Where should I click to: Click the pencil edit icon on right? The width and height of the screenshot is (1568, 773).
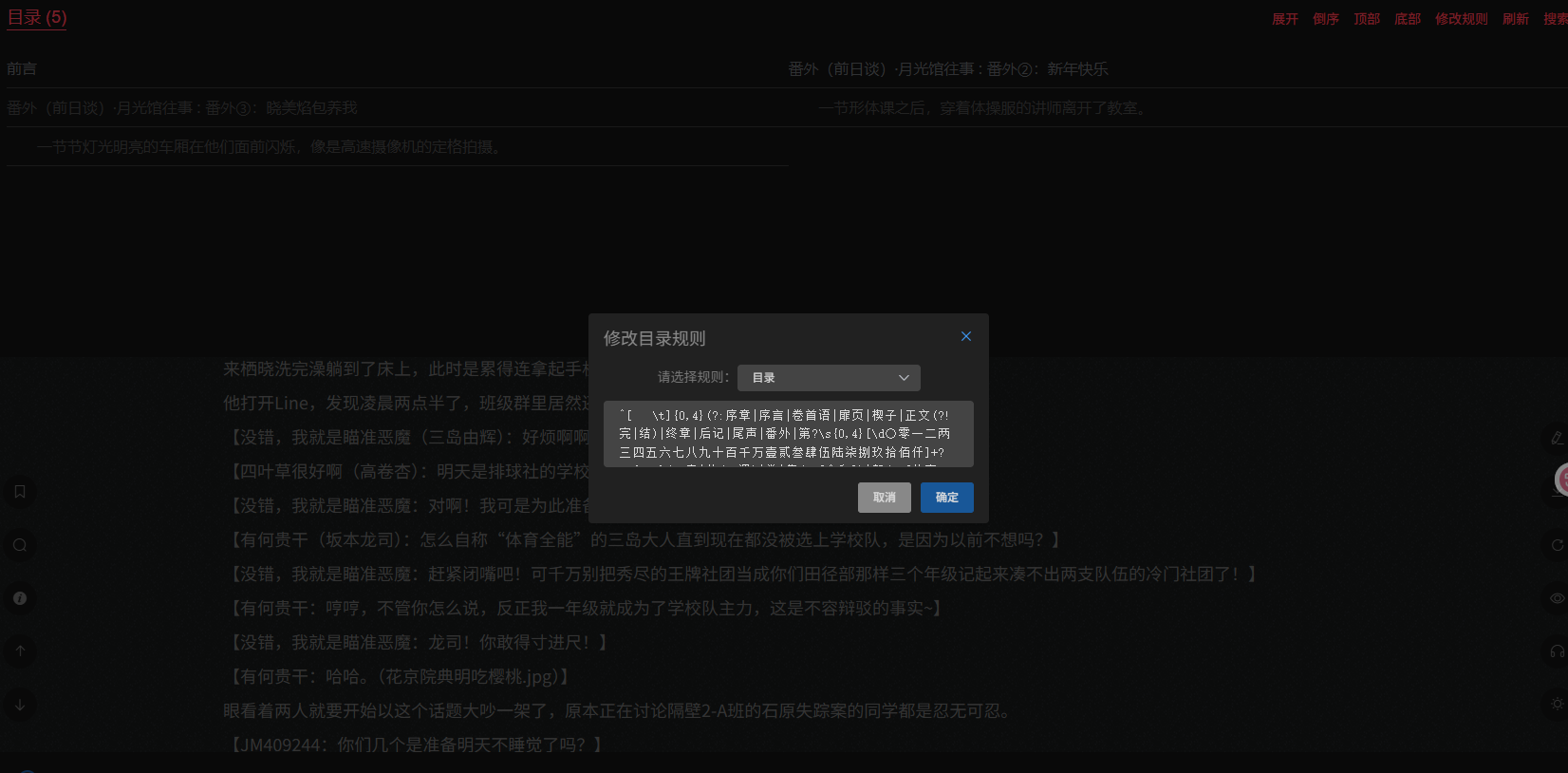point(1557,438)
